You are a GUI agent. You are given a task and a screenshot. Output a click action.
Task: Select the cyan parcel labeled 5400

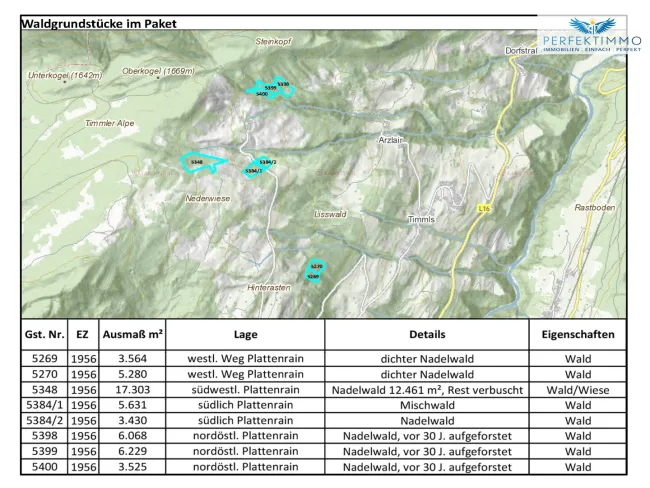tap(262, 94)
